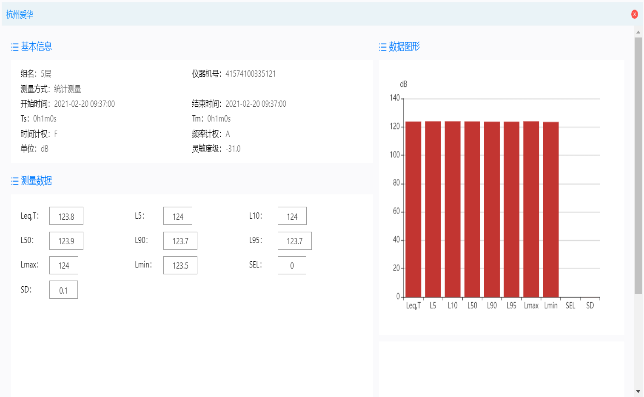Viewport: 644px width, 397px height.
Task: Click the L50 bar in the chart
Action: [x=472, y=209]
